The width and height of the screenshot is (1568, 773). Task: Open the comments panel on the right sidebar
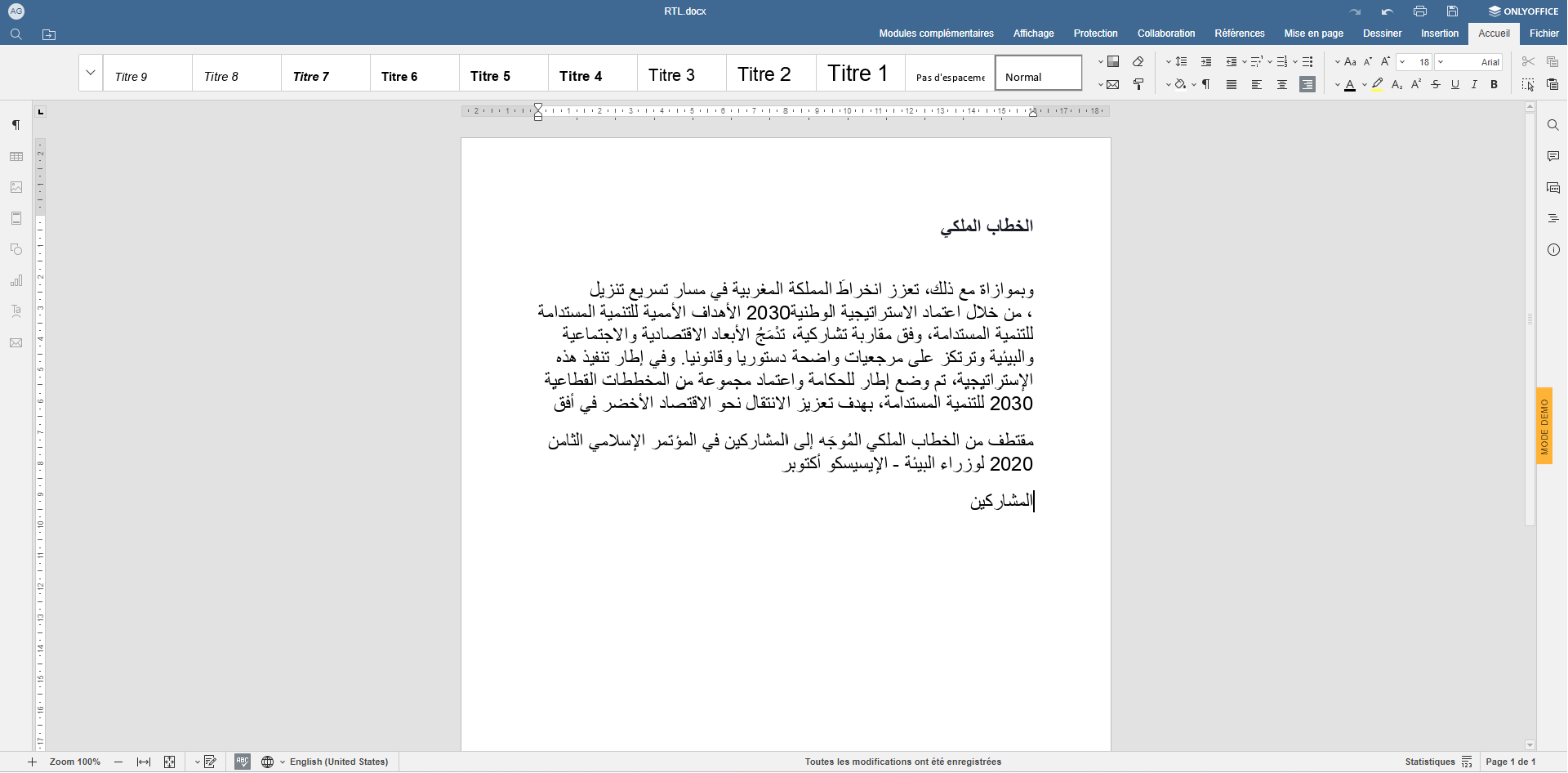[x=1553, y=155]
